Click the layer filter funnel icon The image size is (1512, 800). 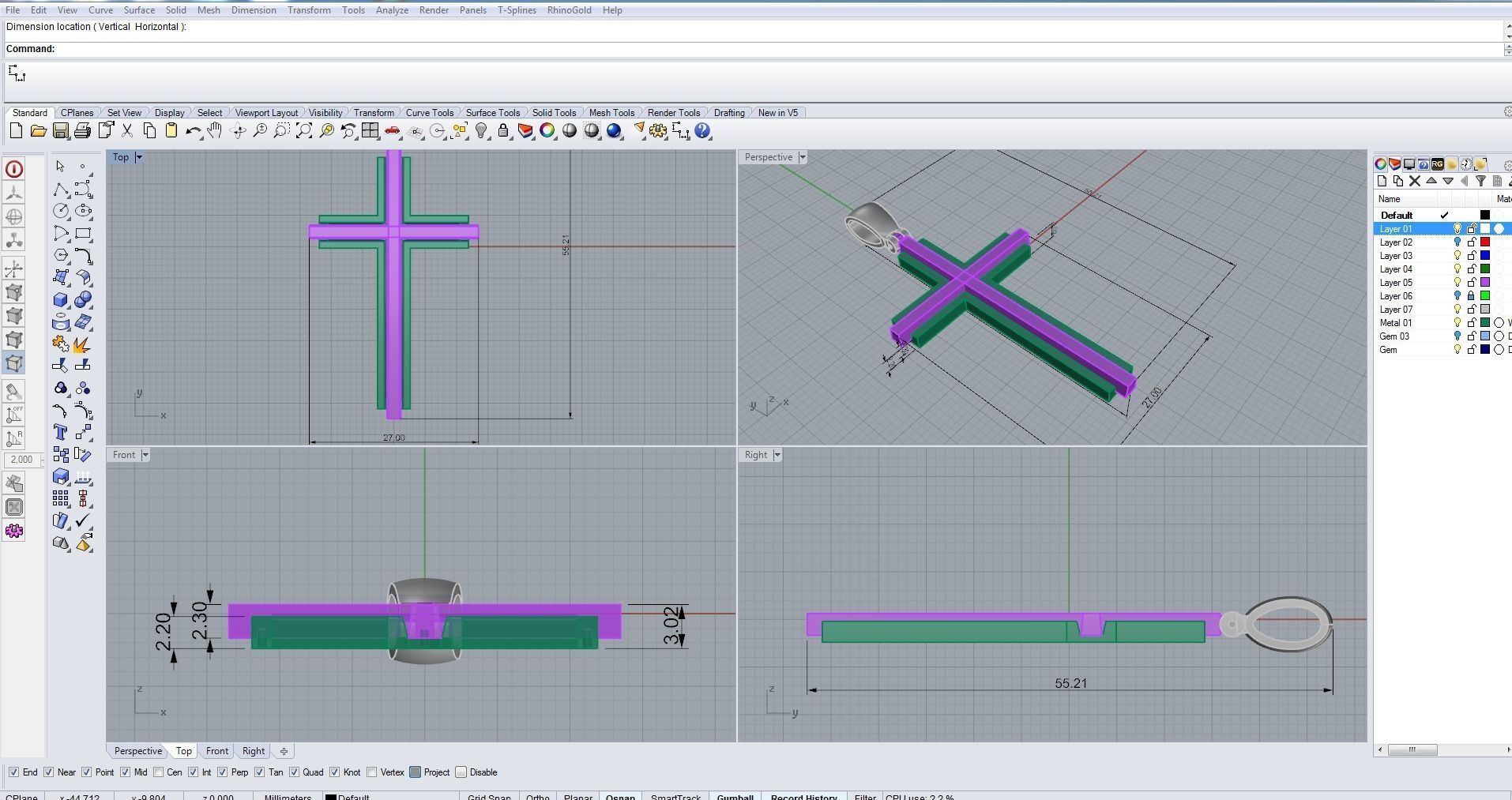click(1480, 181)
